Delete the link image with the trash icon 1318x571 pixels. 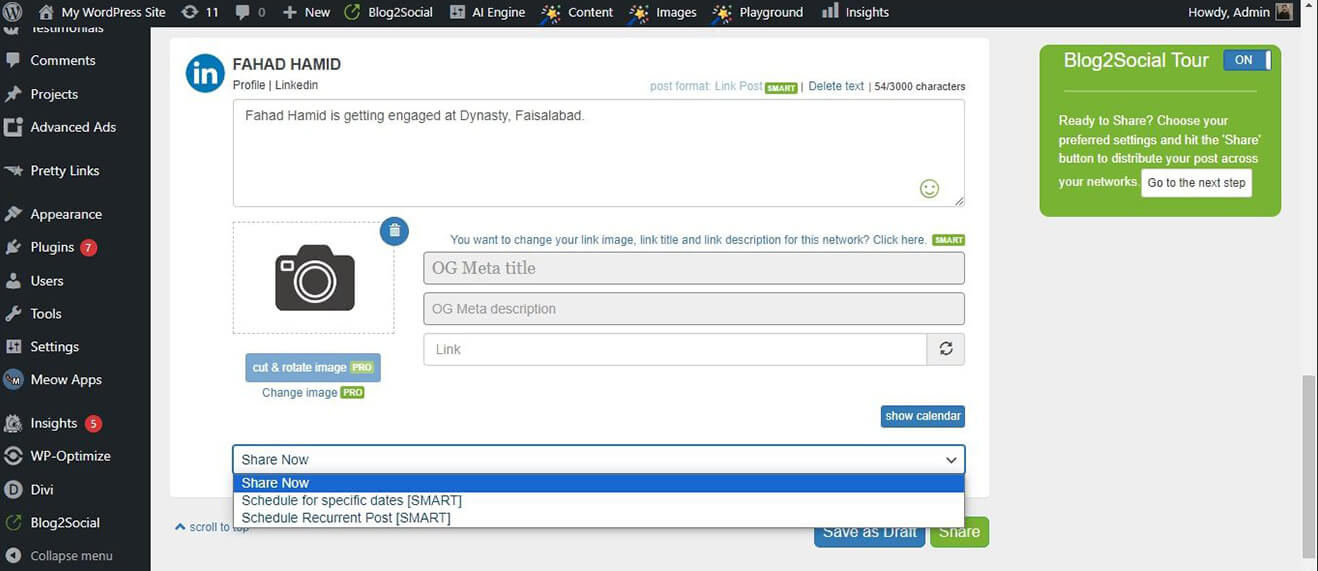pos(394,231)
